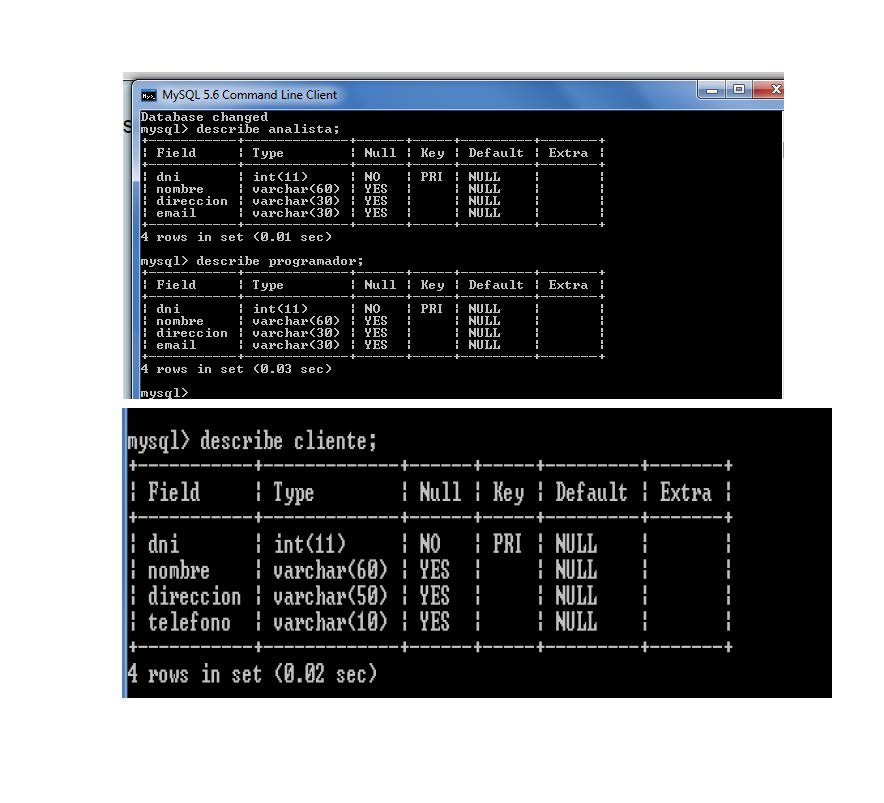
Task: Minimize the MySQL Command Line Client window
Action: (712, 90)
